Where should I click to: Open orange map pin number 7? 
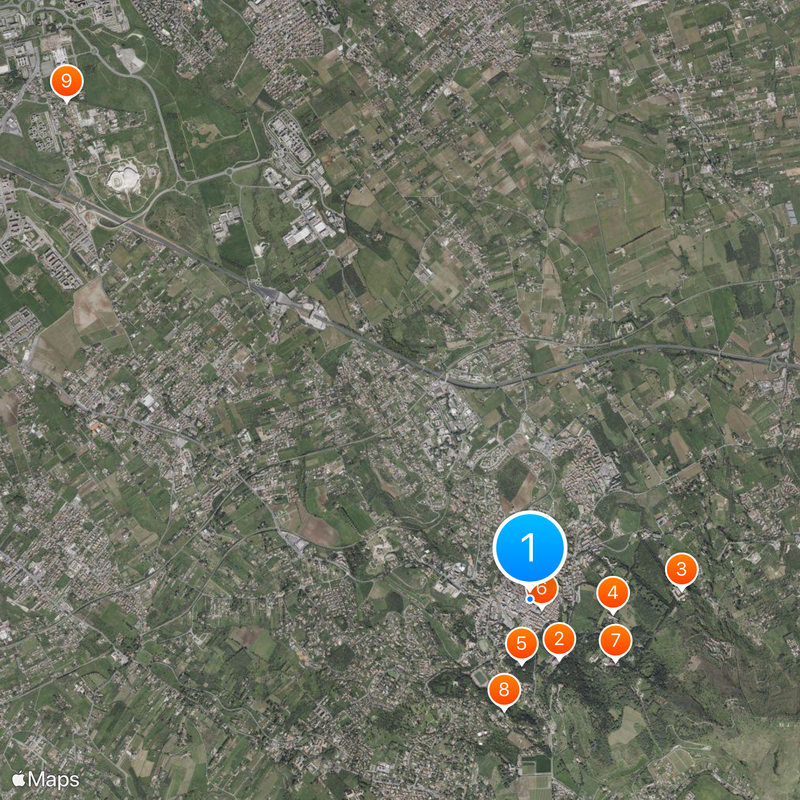[x=615, y=642]
